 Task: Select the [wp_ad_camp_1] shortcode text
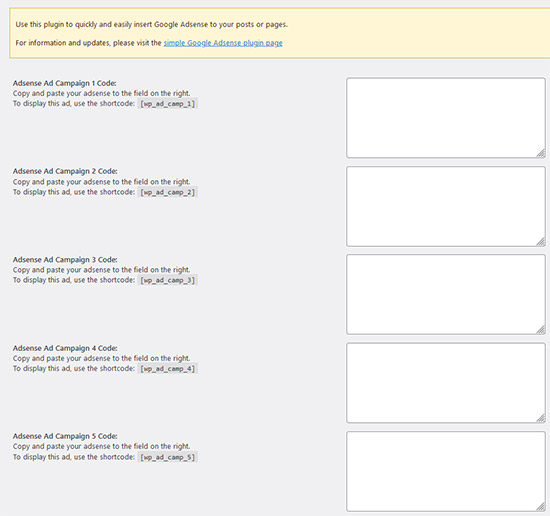168,104
